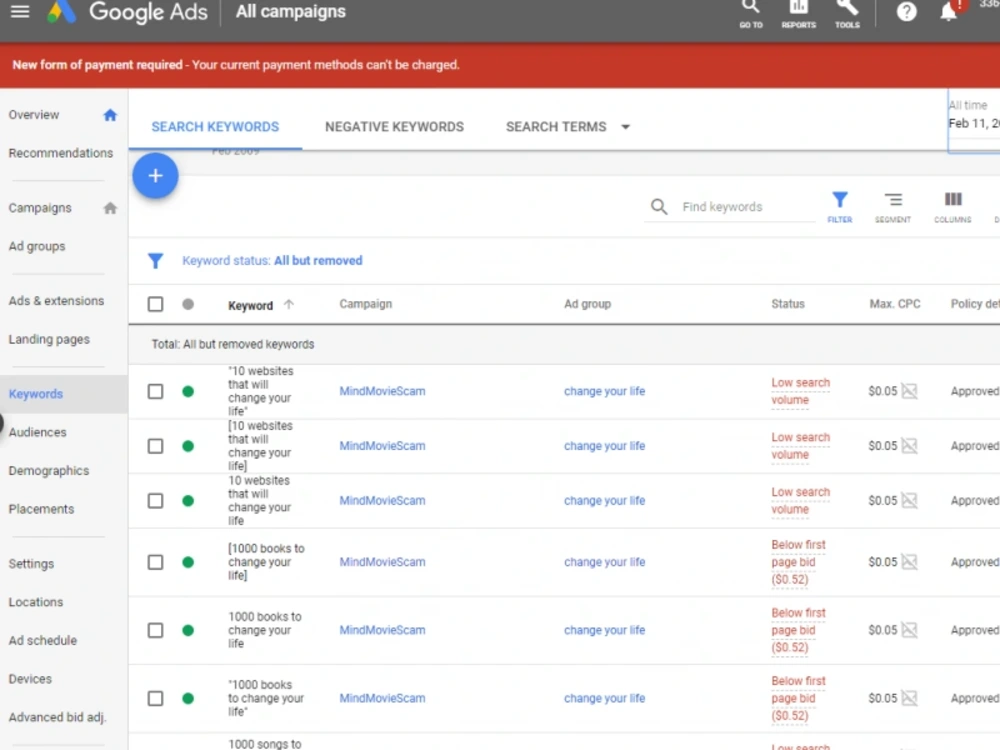Click the funnel icon beside Keyword status
Screen dimensions: 1000x750
156,260
